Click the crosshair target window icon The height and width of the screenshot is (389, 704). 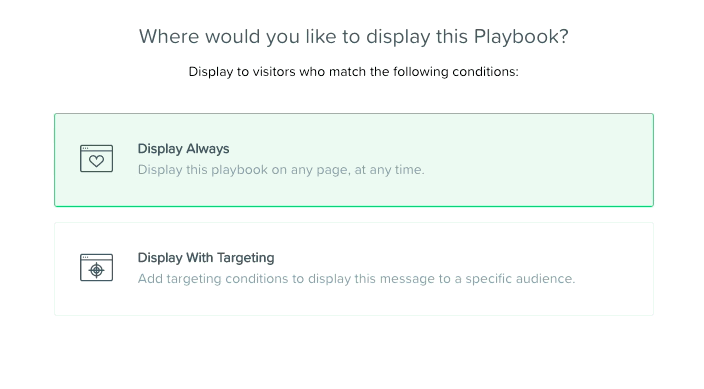97,268
